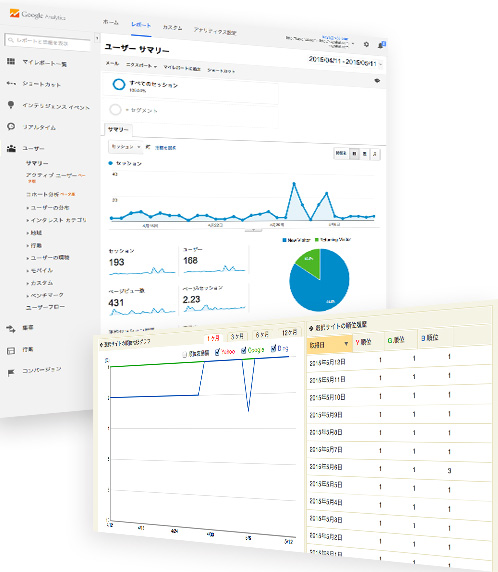This screenshot has height=572, width=498.
Task: Sort the rank table by the date column arrow
Action: click(x=346, y=344)
